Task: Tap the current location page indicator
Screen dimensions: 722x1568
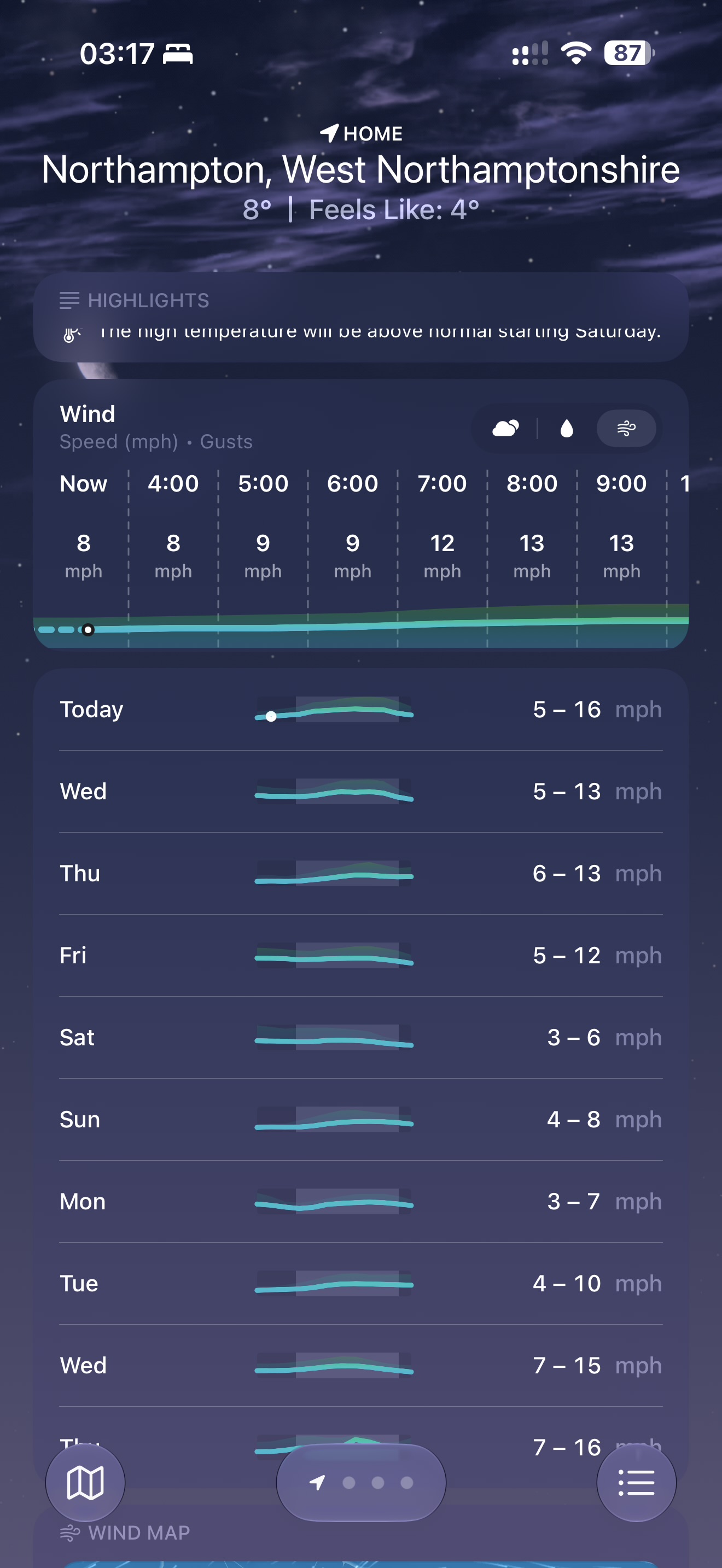Action: 317,1483
